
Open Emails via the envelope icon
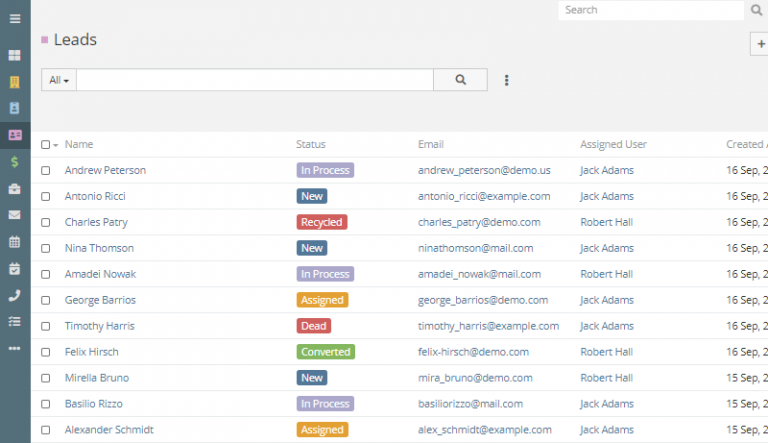coord(15,215)
